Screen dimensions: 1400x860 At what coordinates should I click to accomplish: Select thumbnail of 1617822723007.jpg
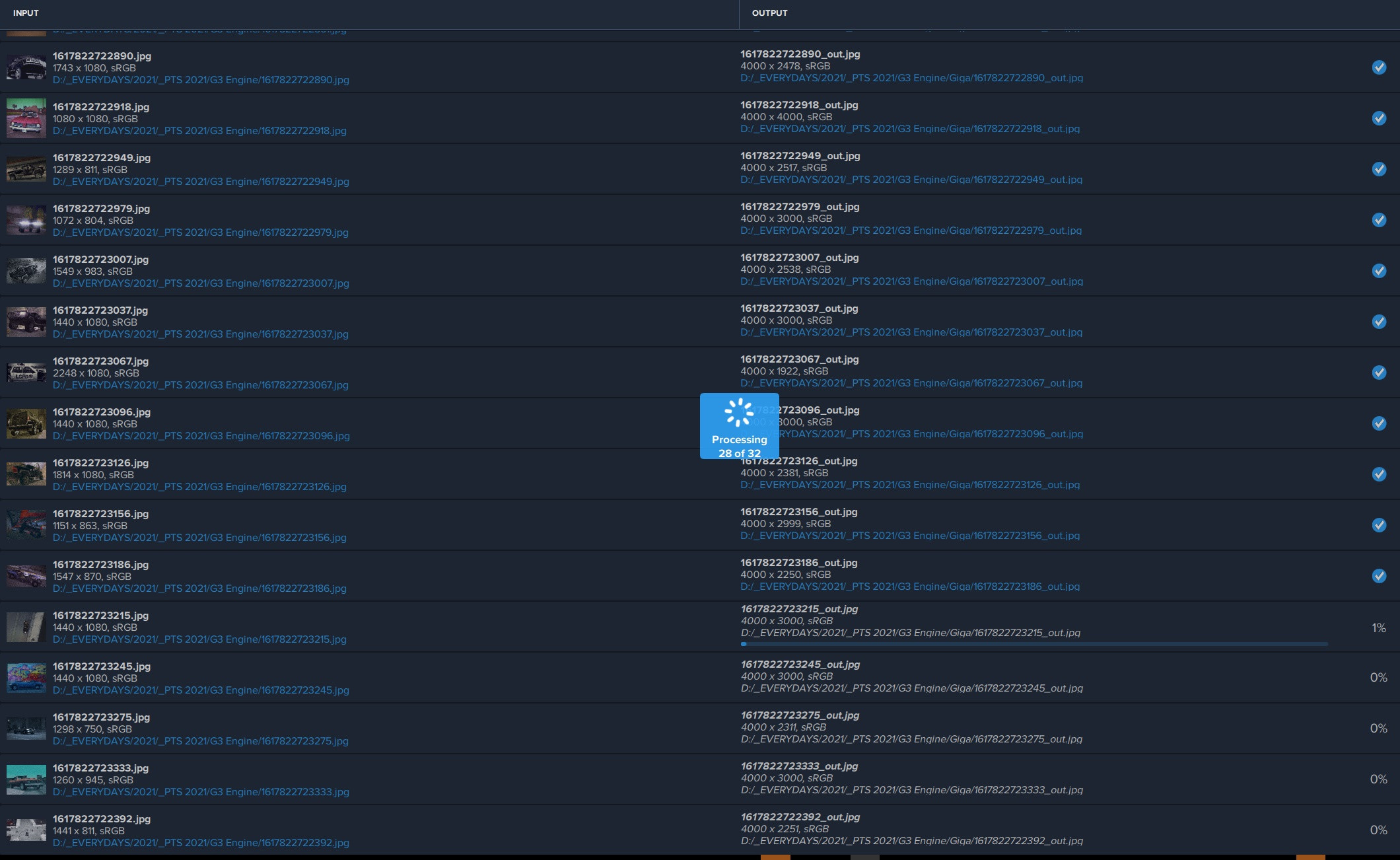coord(26,271)
